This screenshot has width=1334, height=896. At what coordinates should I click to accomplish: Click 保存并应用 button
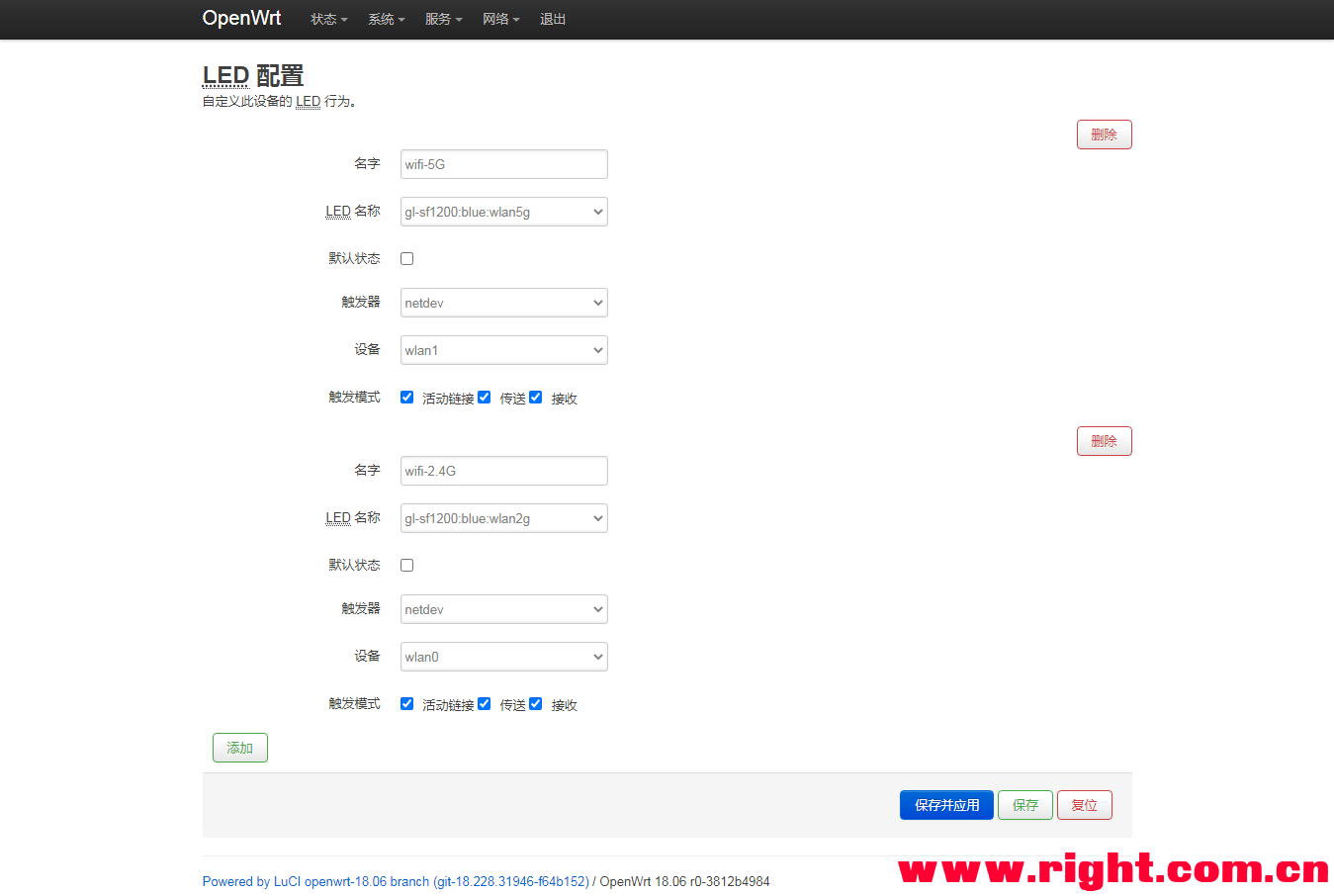(946, 805)
